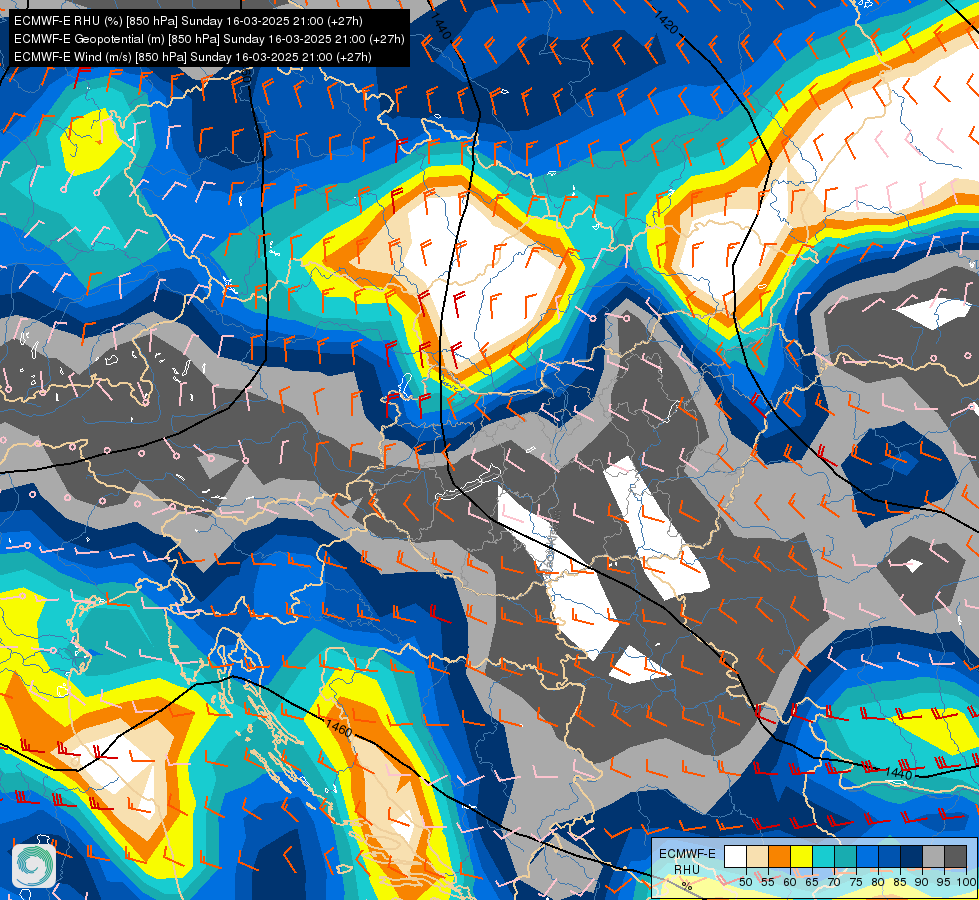
Task: Select the bright blue 75-80 legend swatch
Action: click(867, 856)
